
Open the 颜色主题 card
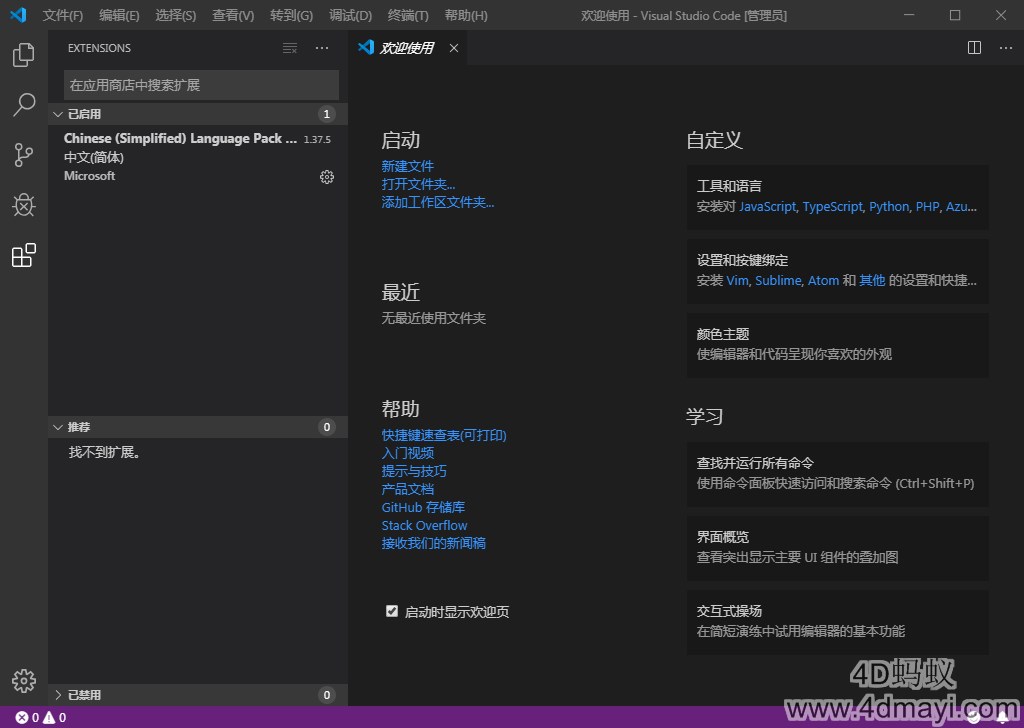point(837,345)
